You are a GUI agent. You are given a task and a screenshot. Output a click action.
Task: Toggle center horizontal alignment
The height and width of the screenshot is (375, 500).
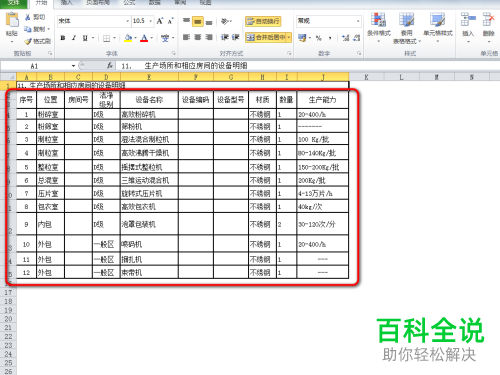[x=198, y=37]
